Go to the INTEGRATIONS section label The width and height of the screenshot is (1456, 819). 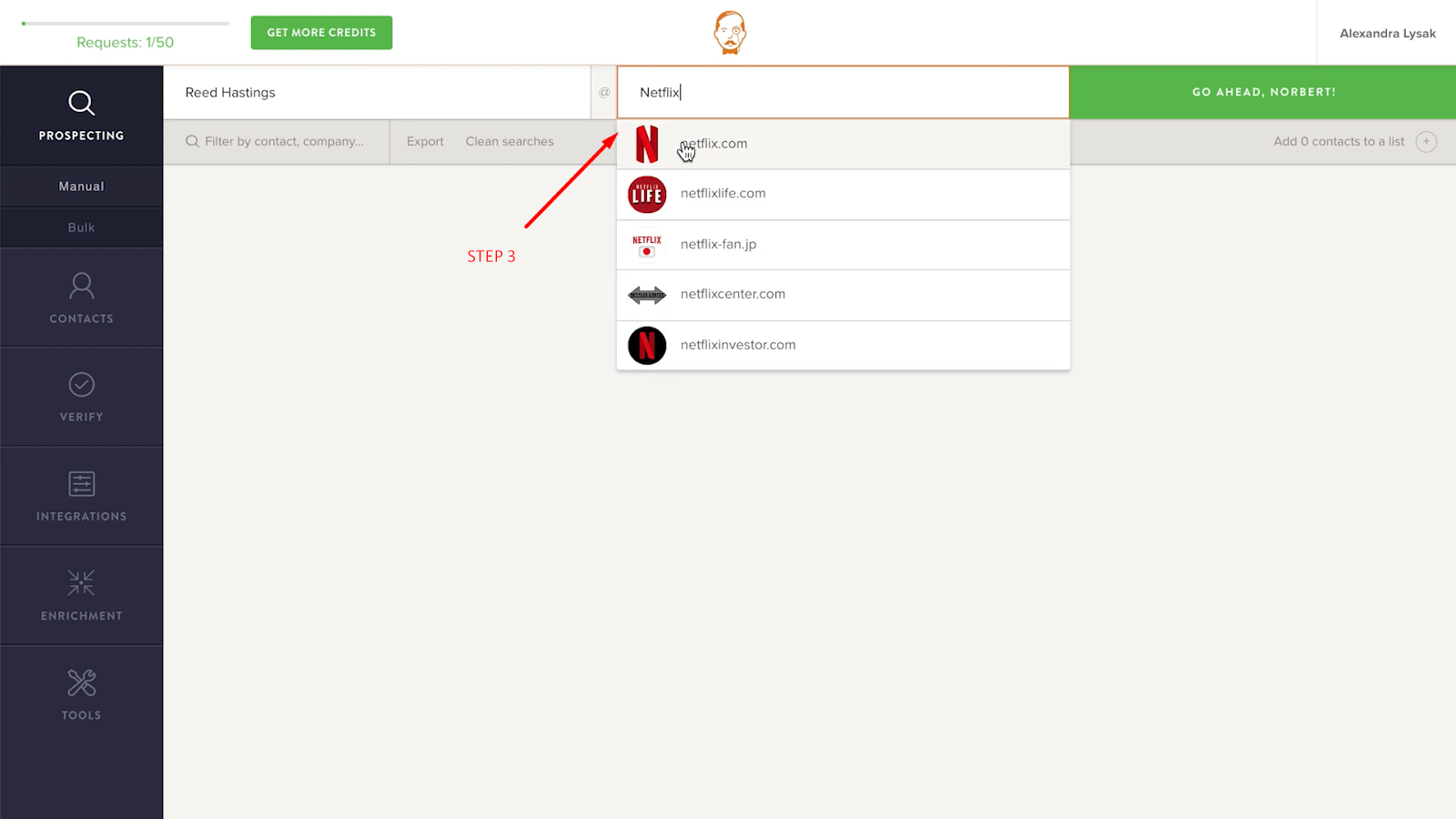[x=81, y=516]
